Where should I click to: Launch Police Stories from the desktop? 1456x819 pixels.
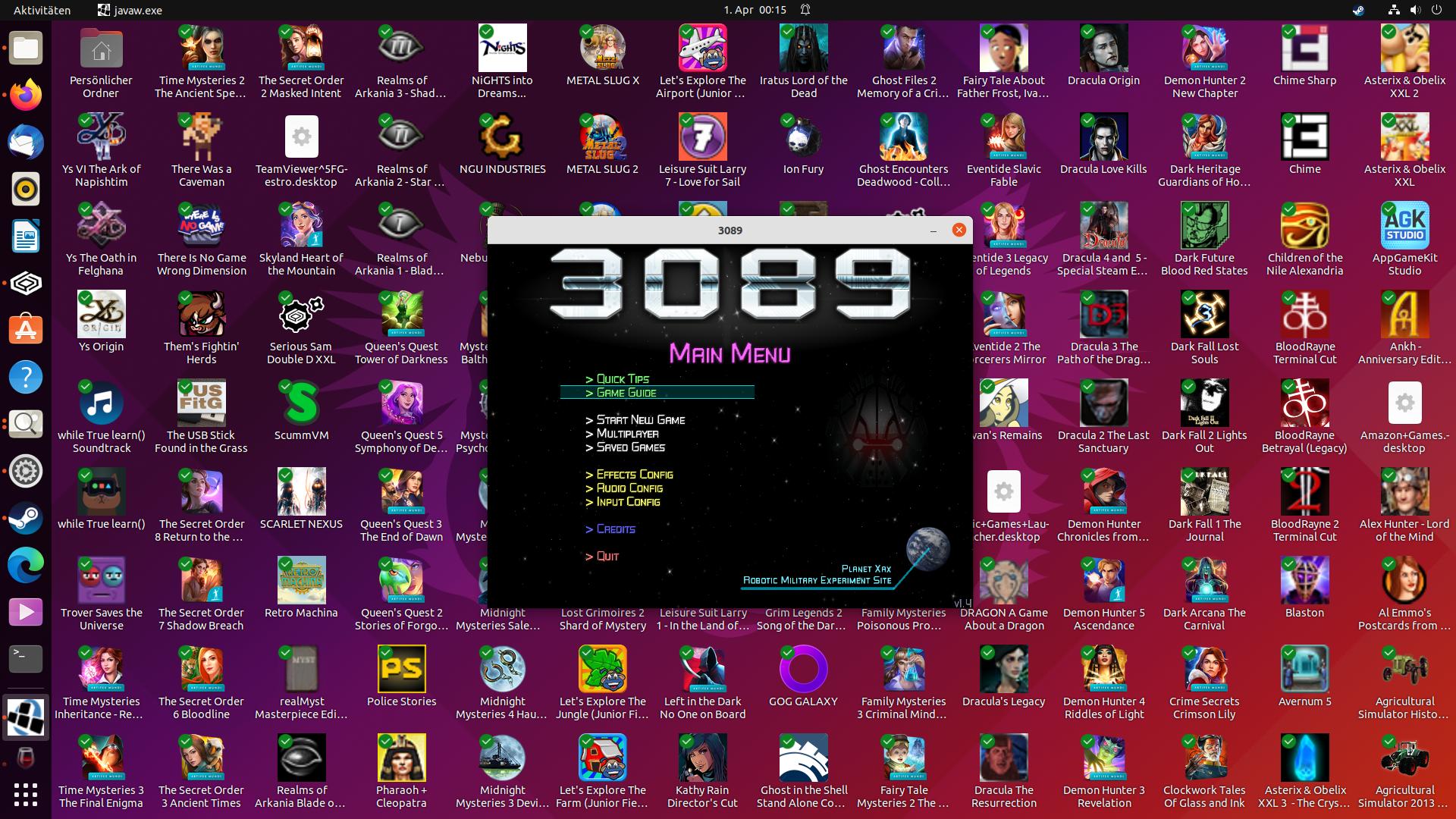[x=401, y=670]
